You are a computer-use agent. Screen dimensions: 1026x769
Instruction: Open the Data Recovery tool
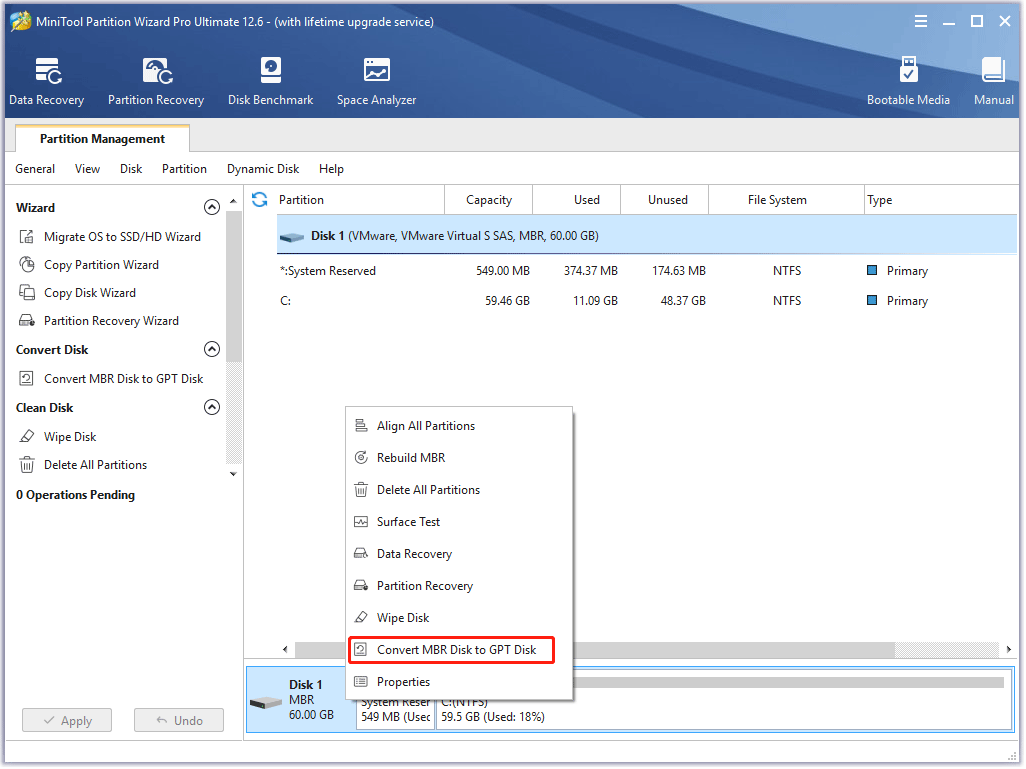click(46, 82)
